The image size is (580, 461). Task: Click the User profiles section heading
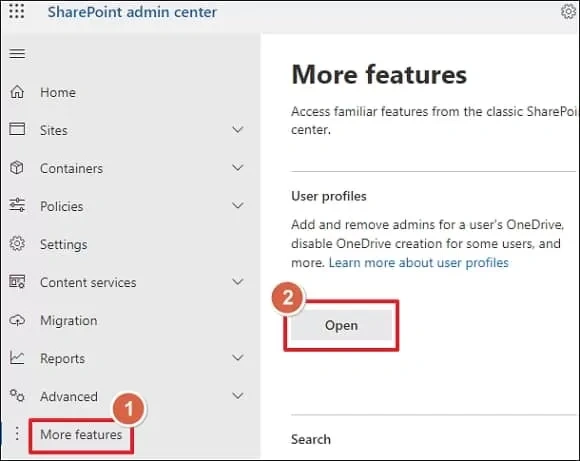click(x=328, y=196)
